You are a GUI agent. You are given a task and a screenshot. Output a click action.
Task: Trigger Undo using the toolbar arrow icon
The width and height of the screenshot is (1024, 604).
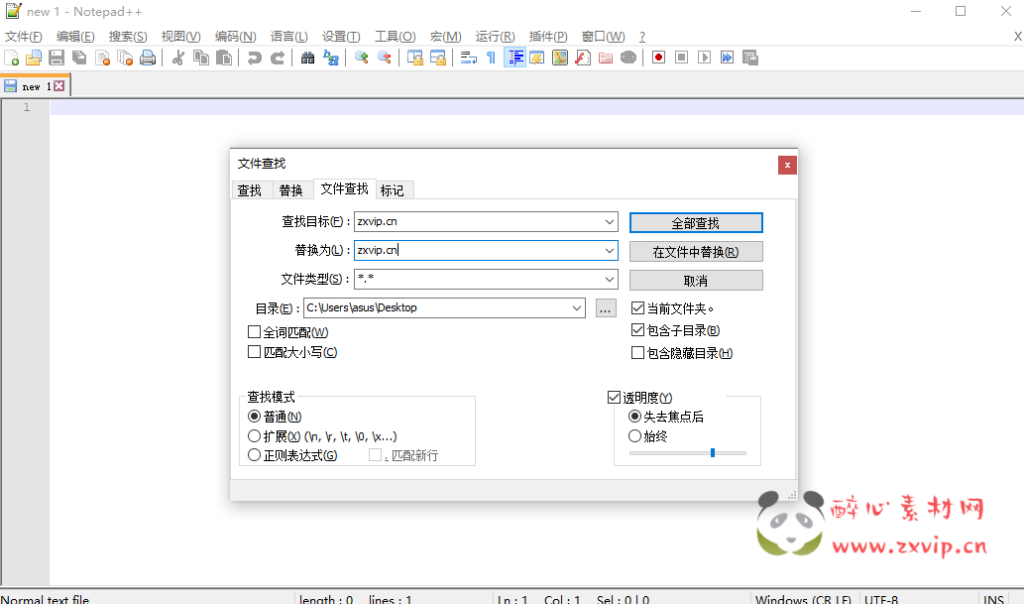point(254,58)
